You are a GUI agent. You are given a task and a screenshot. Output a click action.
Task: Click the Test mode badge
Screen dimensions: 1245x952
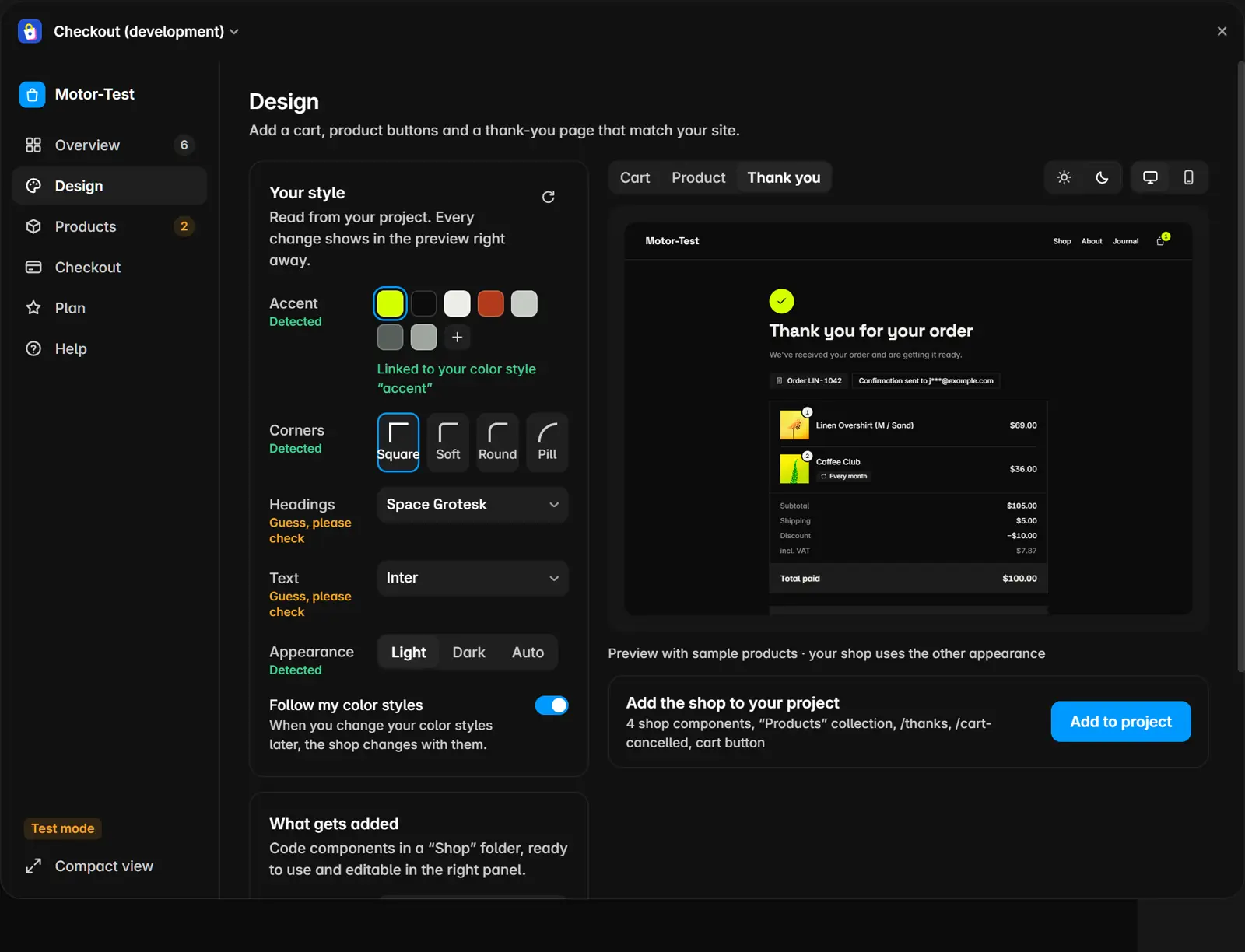click(x=63, y=829)
